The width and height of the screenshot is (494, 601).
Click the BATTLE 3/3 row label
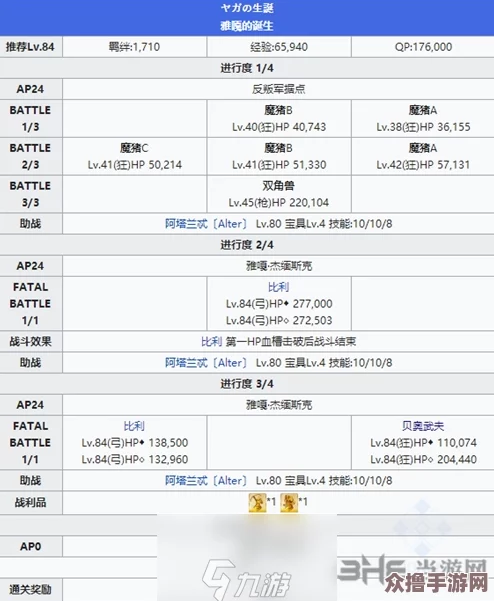tap(31, 194)
